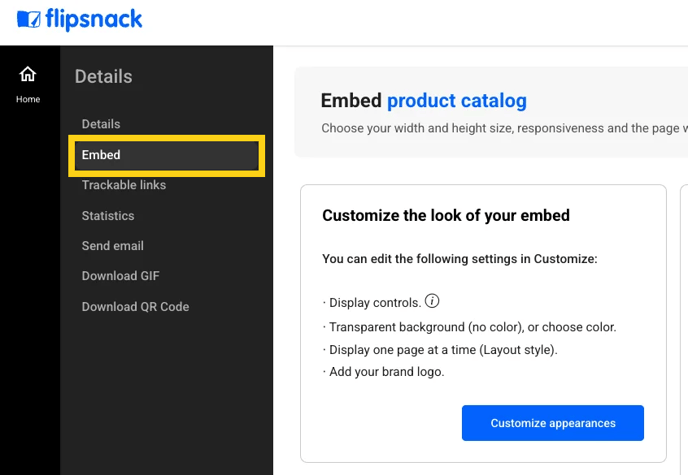Screen dimensions: 688x475
Task: Click the Home label under the house icon
Action: (28, 100)
